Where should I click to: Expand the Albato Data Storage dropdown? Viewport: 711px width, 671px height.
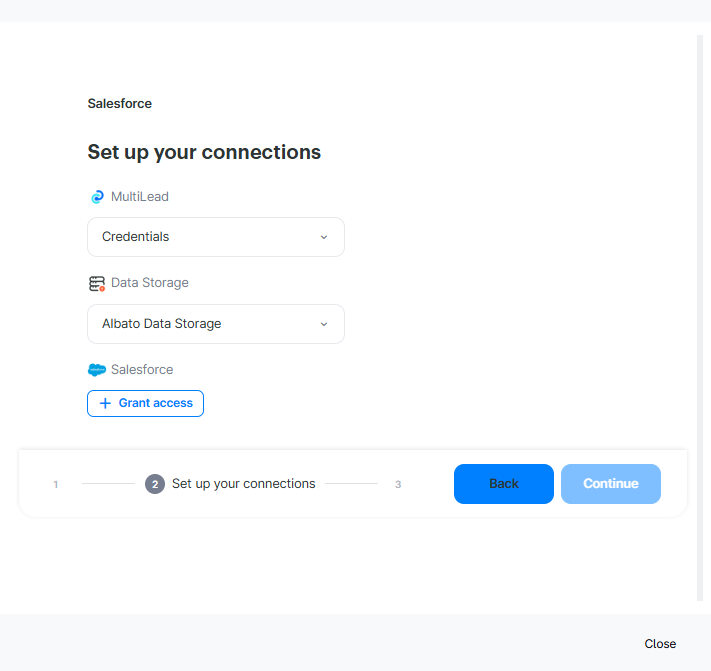click(x=215, y=324)
